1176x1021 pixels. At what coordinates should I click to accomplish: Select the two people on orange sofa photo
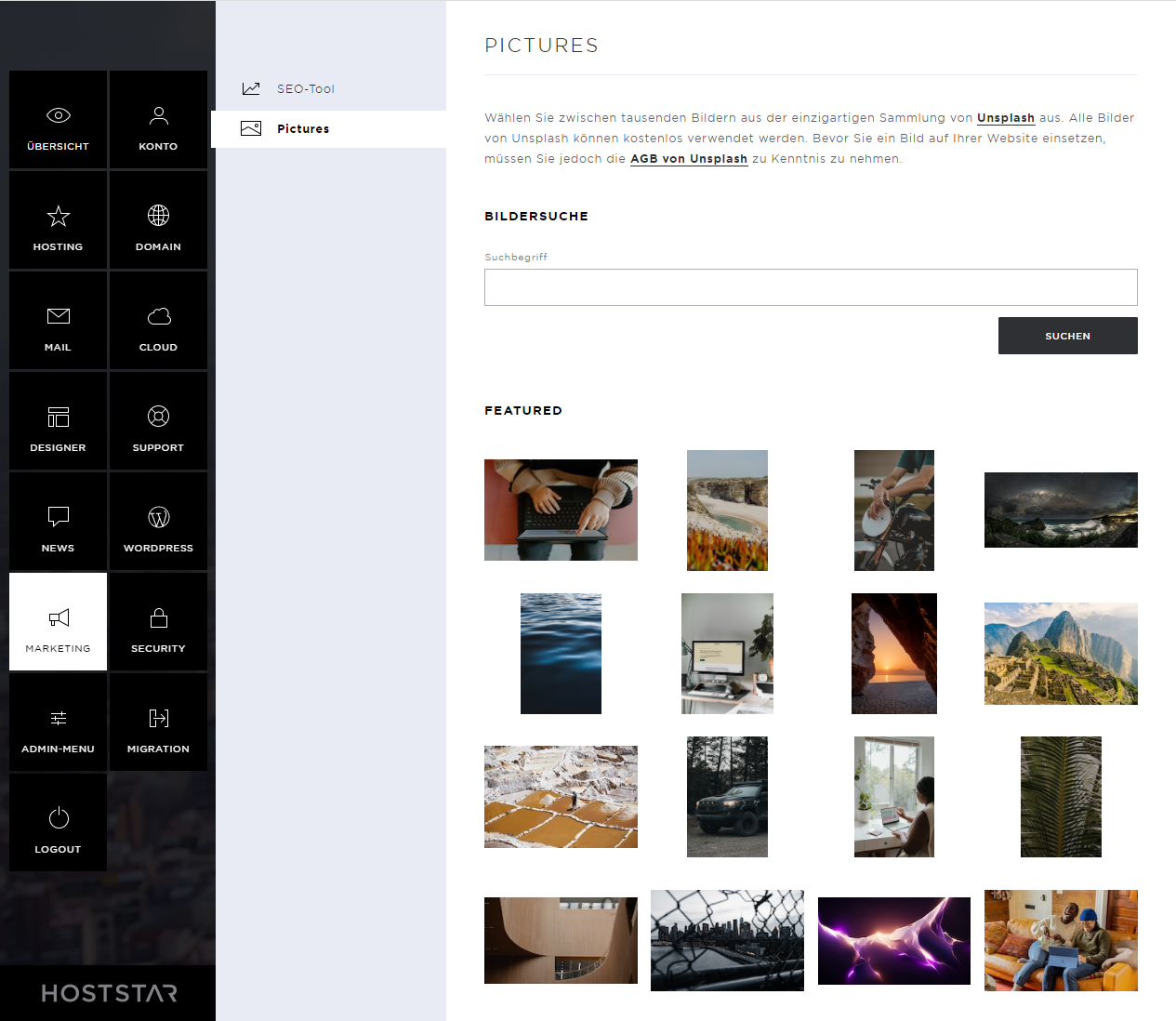click(1061, 940)
